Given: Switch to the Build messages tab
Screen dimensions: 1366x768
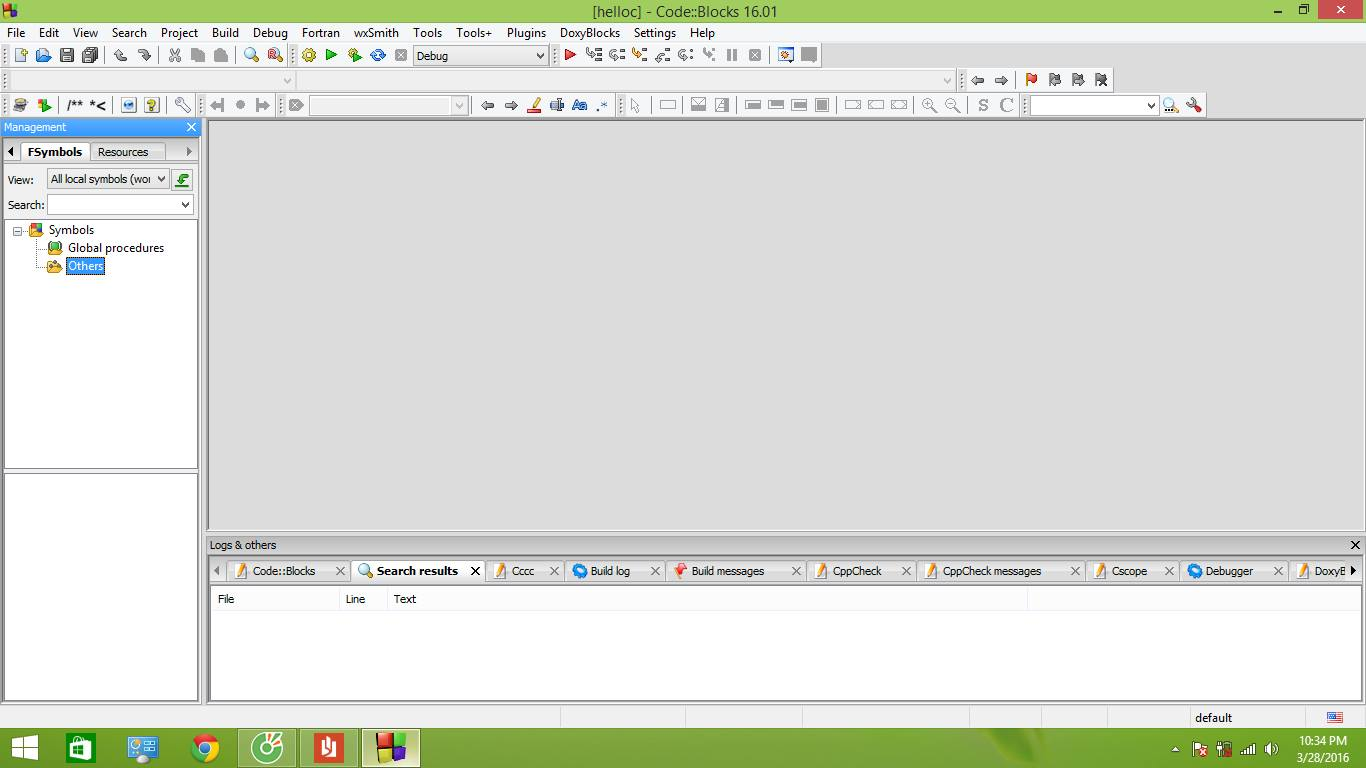Looking at the screenshot, I should pos(727,571).
